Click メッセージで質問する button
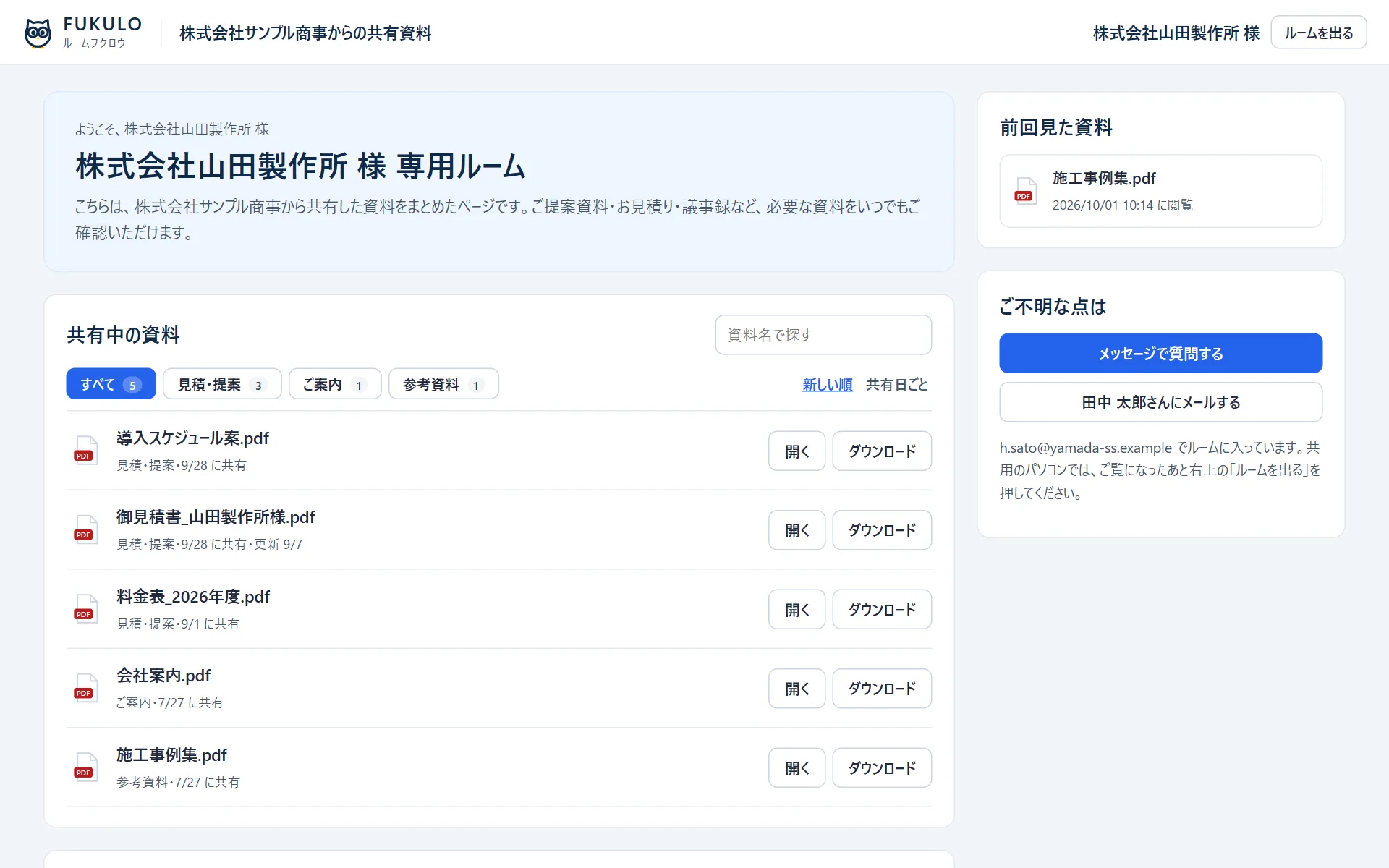Viewport: 1389px width, 868px height. click(1160, 354)
